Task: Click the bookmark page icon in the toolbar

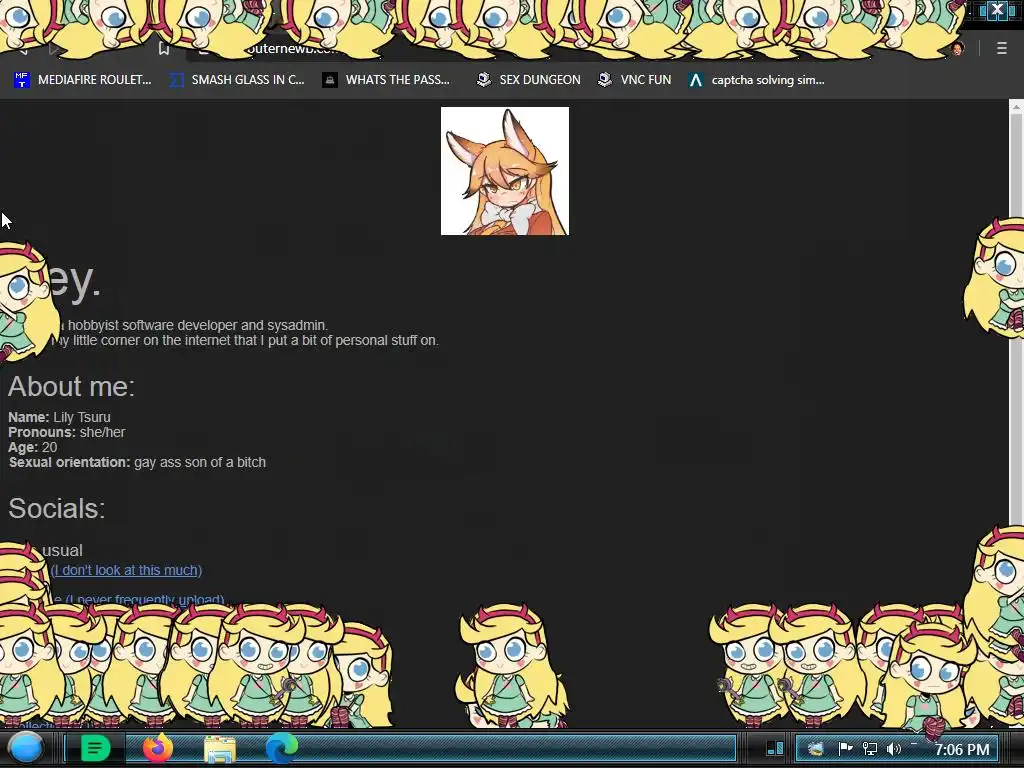Action: [x=164, y=48]
